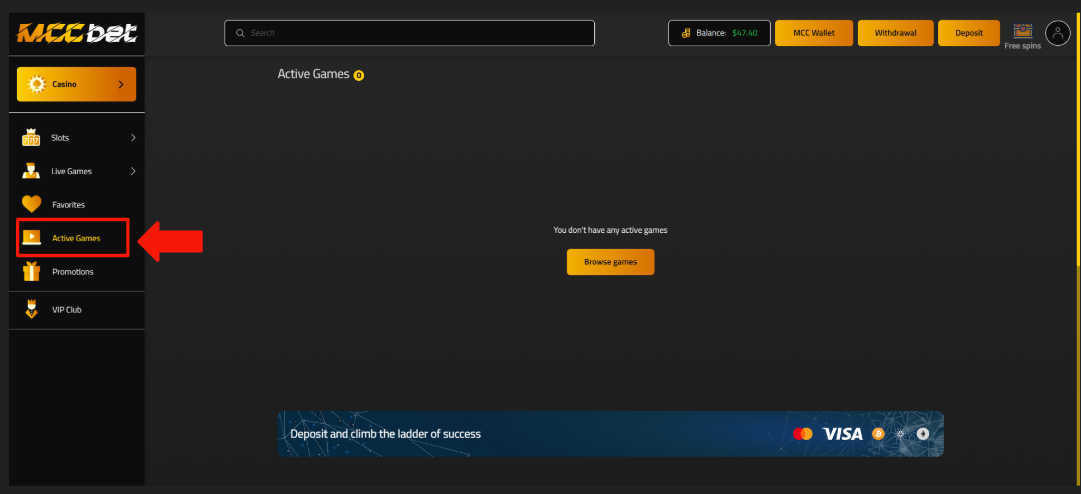Open the Withdrawal page
The height and width of the screenshot is (494, 1081).
point(895,33)
